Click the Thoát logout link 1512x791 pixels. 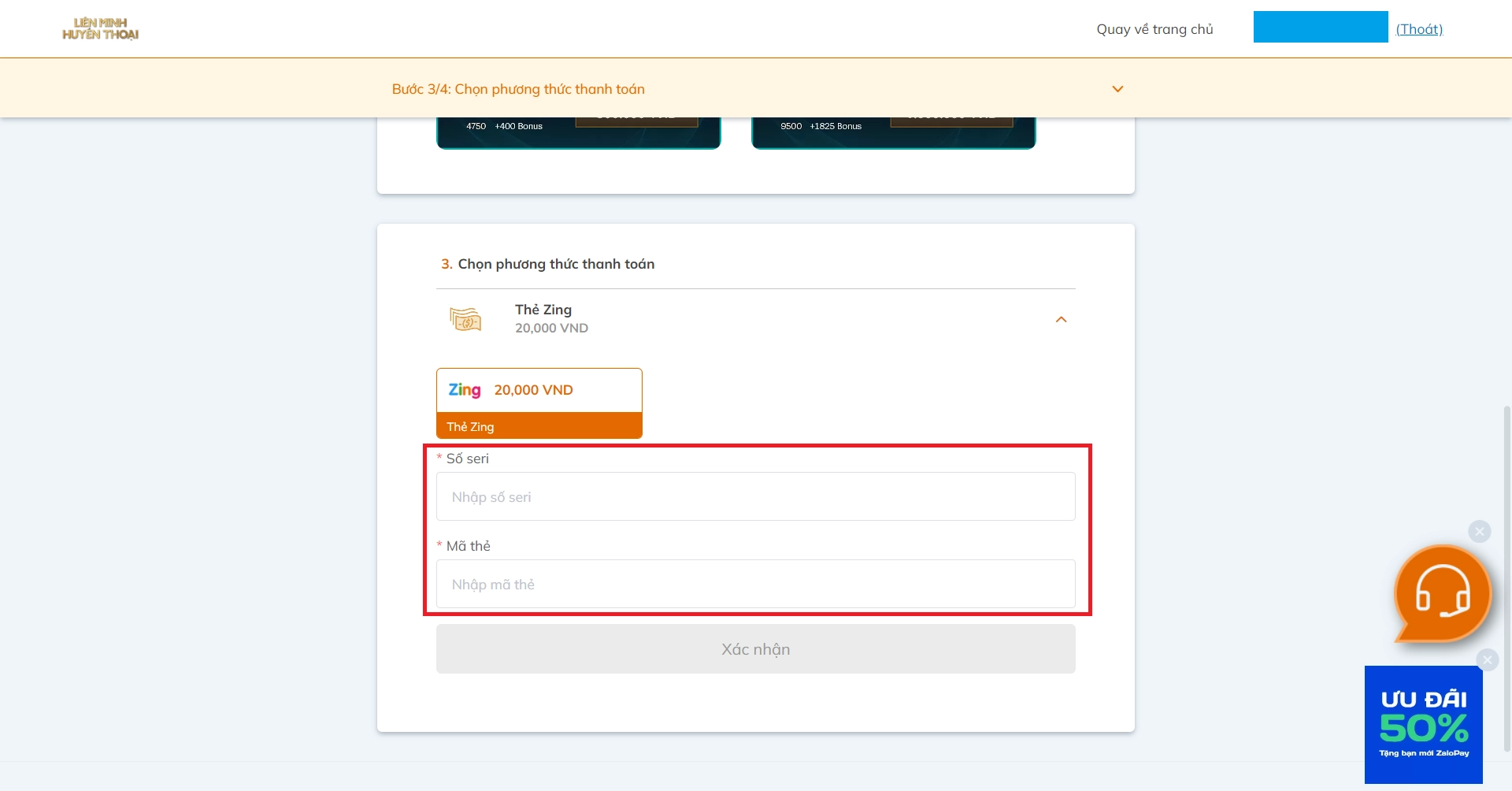[1419, 29]
